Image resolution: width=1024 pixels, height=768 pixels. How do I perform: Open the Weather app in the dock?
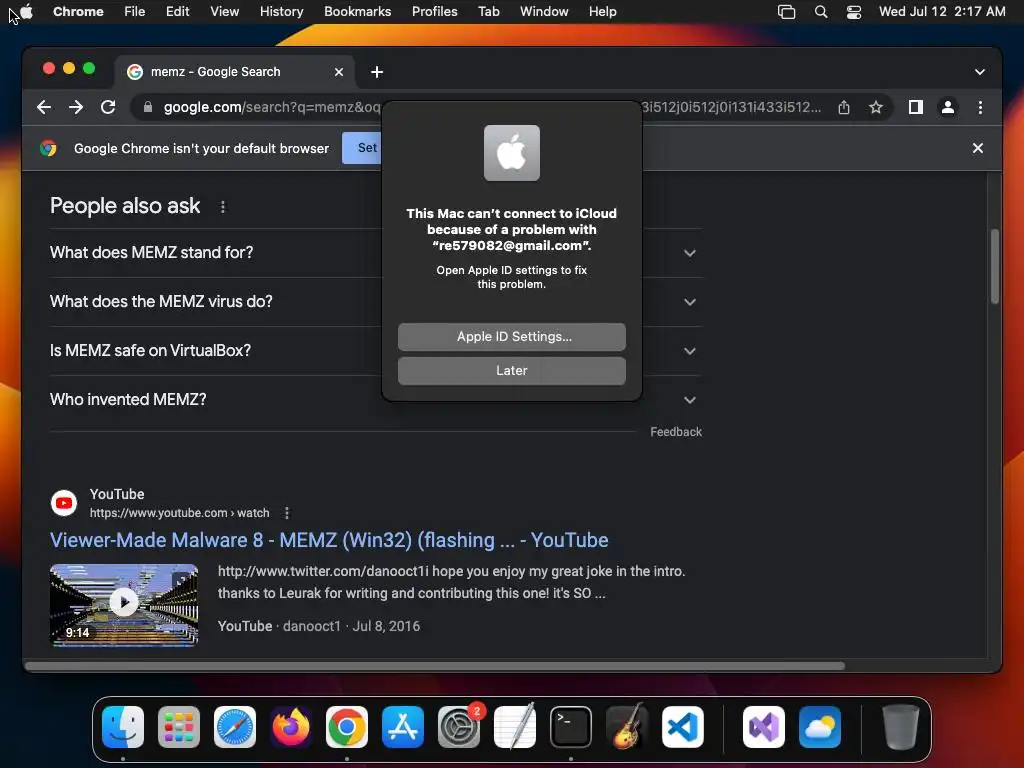[820, 727]
